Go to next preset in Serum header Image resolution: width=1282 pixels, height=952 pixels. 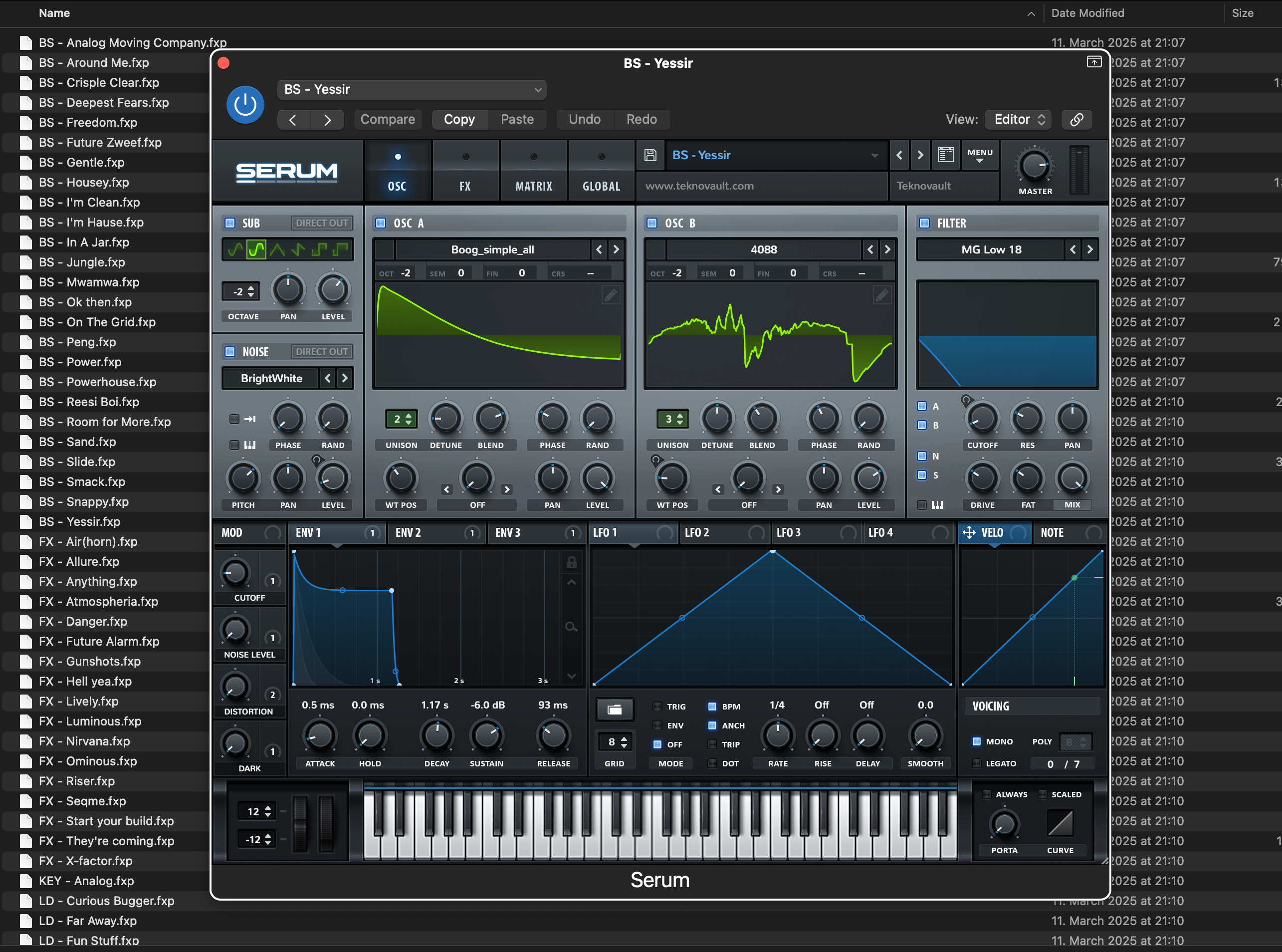(x=920, y=155)
